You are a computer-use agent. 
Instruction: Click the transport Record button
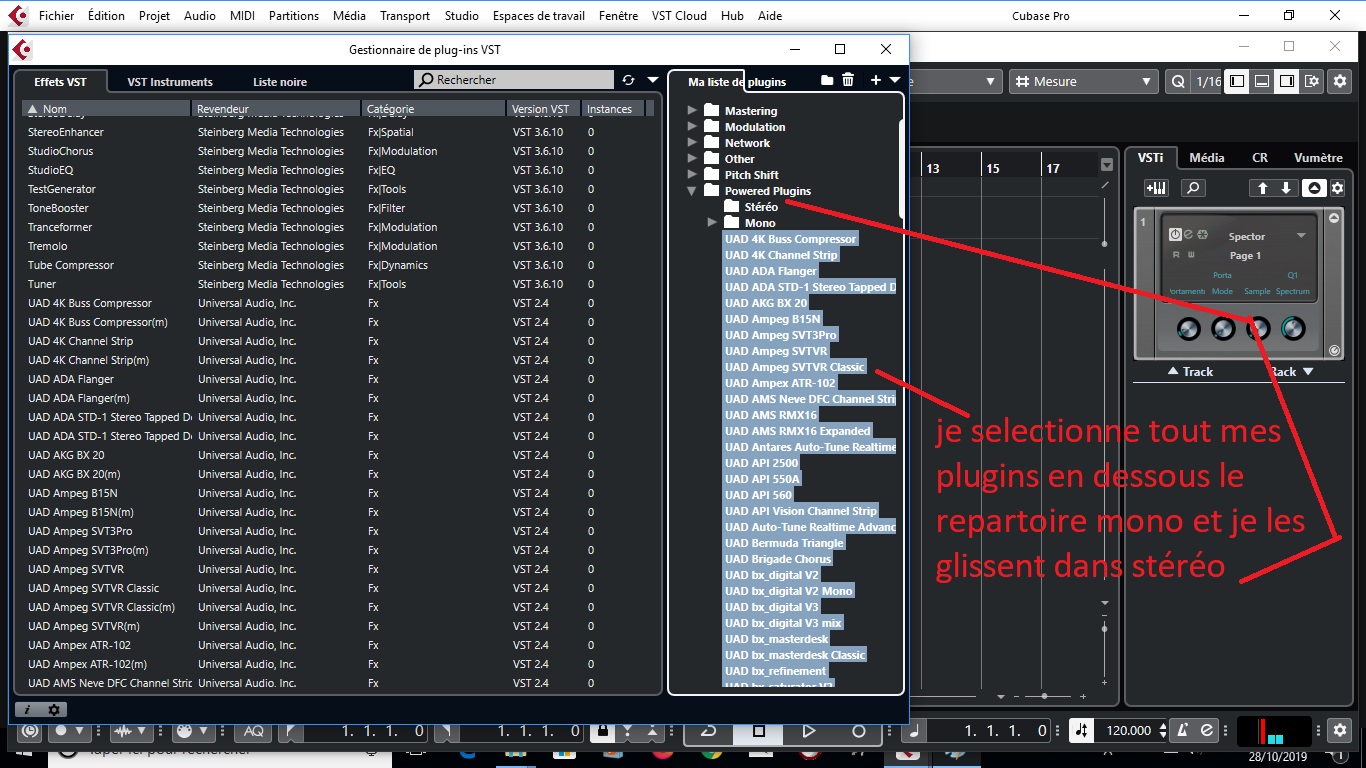pos(858,731)
